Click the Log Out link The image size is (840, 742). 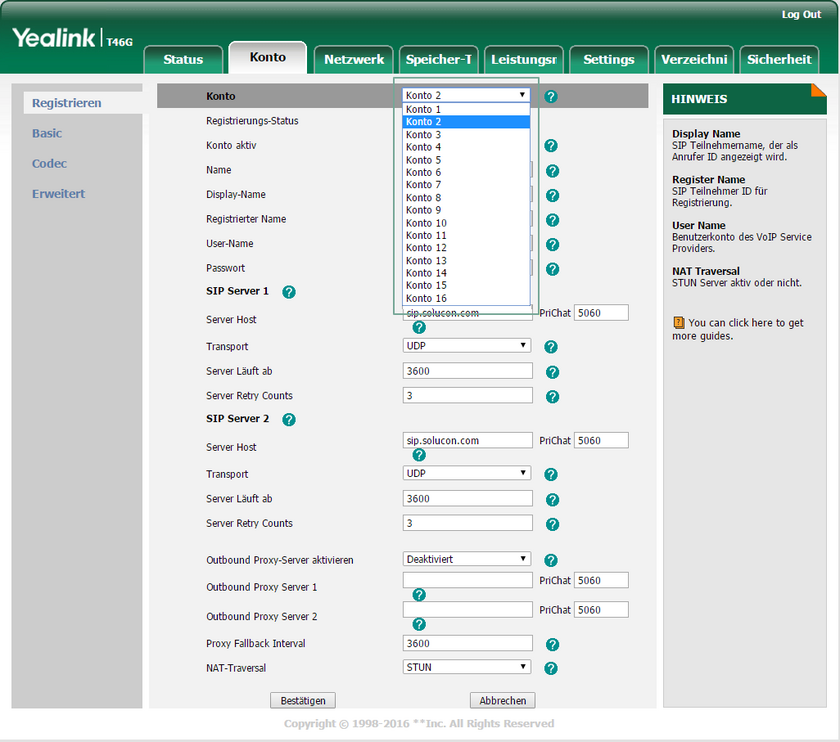pos(801,15)
